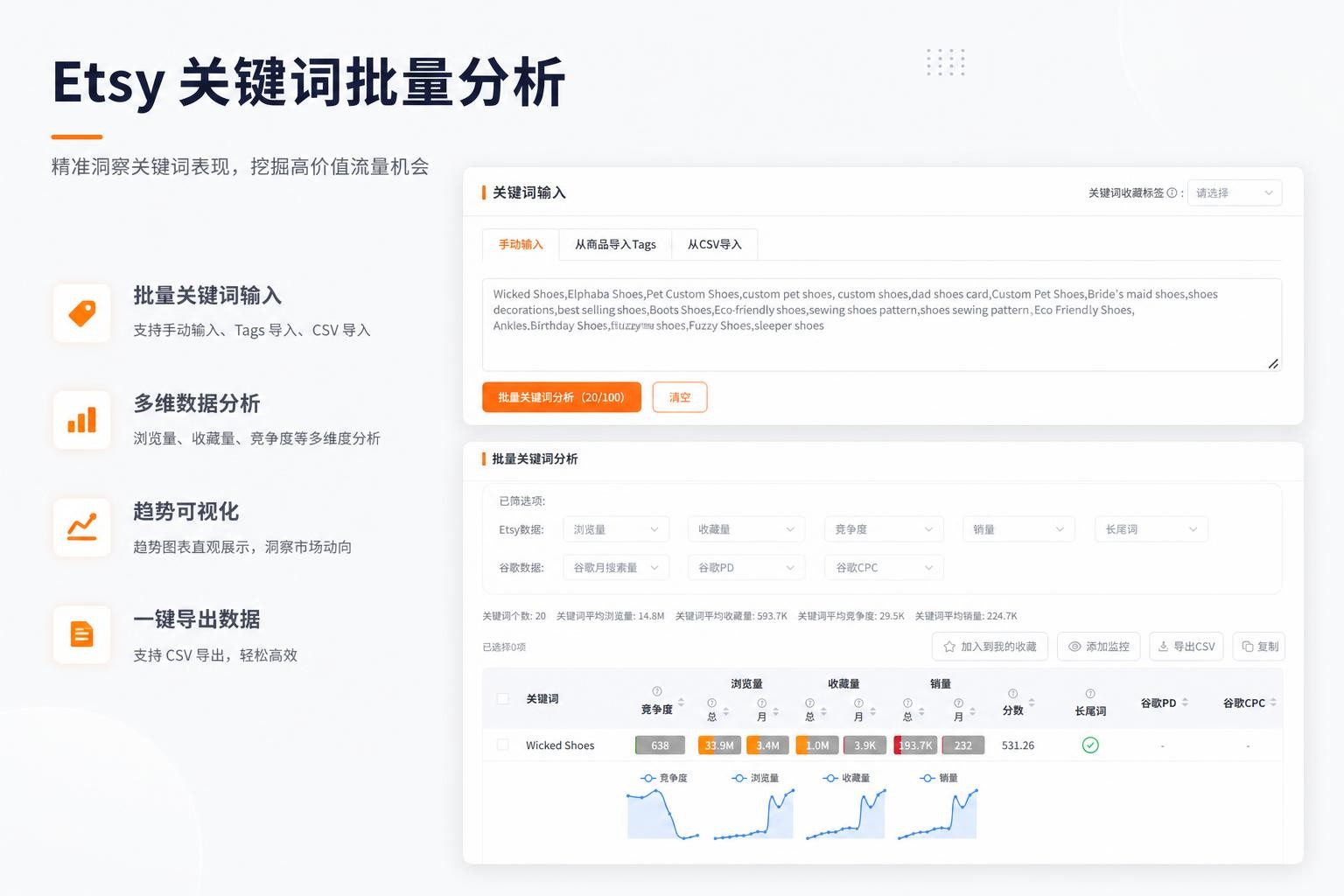
Task: Click the info icon above 分数 header
Action: click(x=1012, y=693)
